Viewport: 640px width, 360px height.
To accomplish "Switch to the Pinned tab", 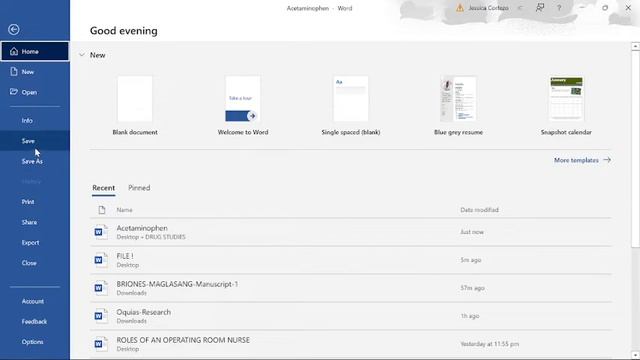I will coord(139,188).
